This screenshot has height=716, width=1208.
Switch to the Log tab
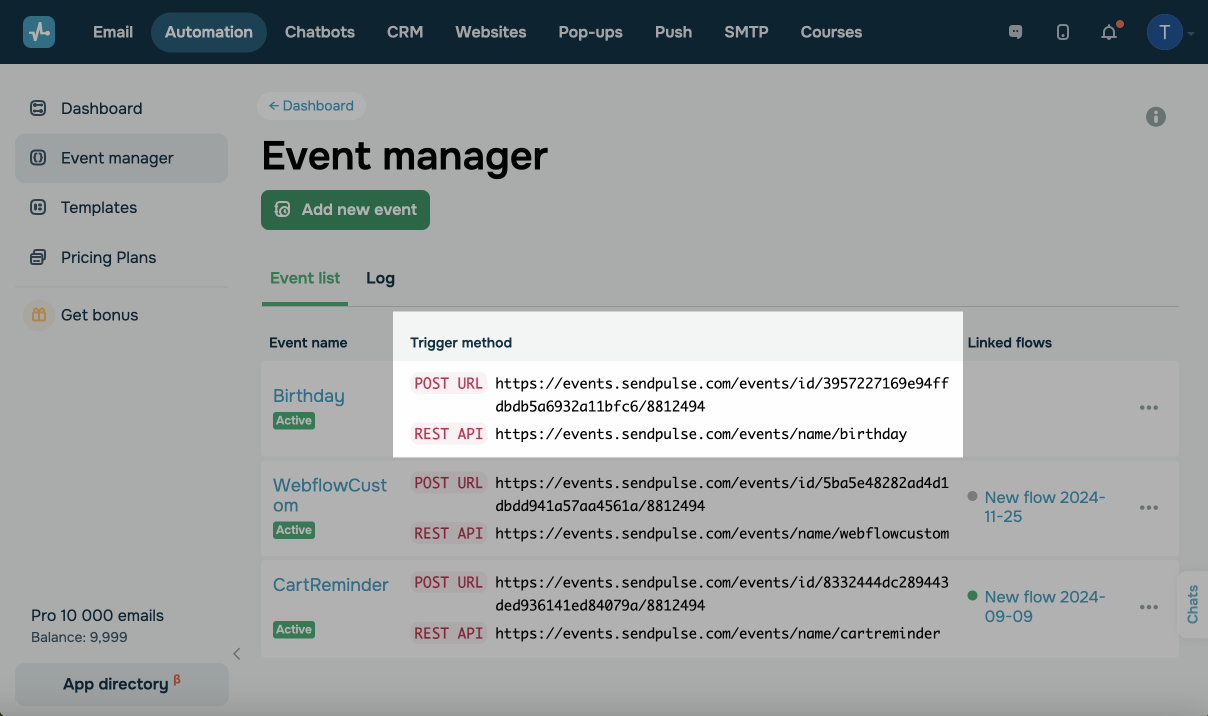pyautogui.click(x=380, y=279)
